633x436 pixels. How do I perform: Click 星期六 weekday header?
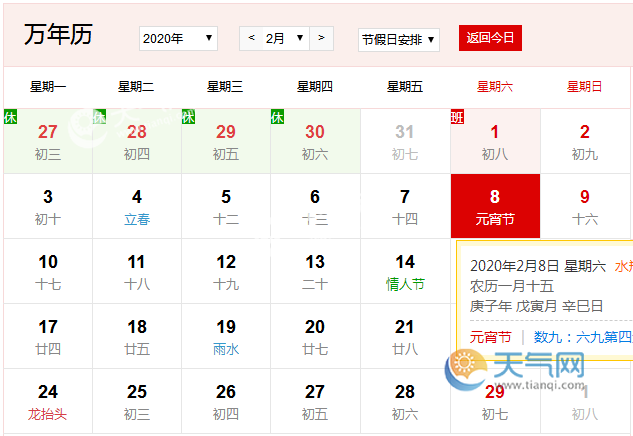[x=495, y=86]
